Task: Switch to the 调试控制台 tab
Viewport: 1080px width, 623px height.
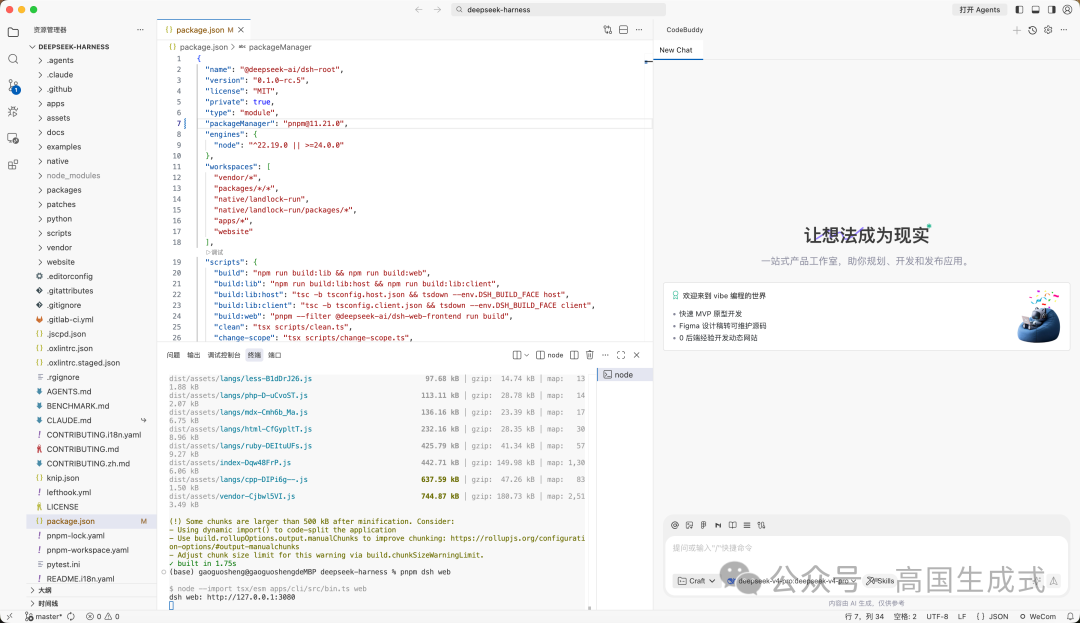Action: 224,355
